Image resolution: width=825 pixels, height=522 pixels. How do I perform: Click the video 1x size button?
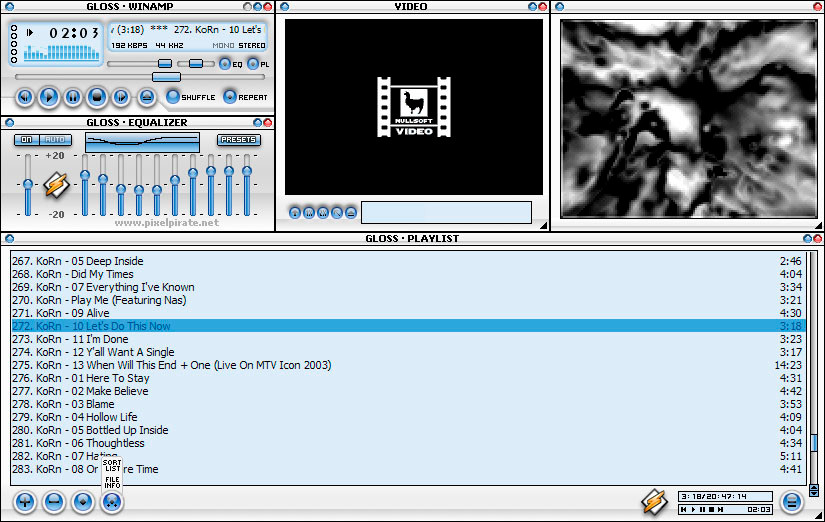pyautogui.click(x=309, y=213)
